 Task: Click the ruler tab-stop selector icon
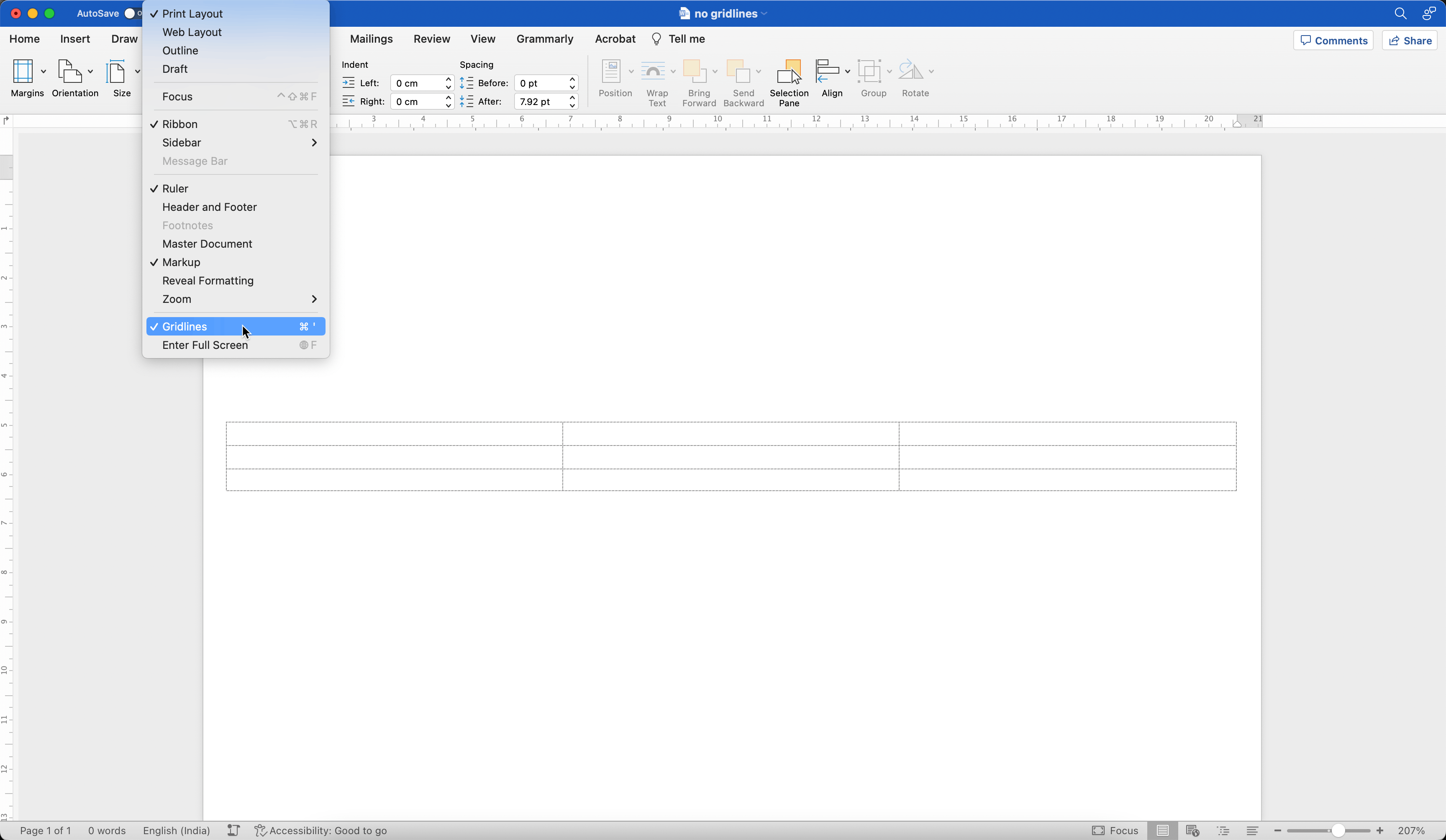coord(6,120)
